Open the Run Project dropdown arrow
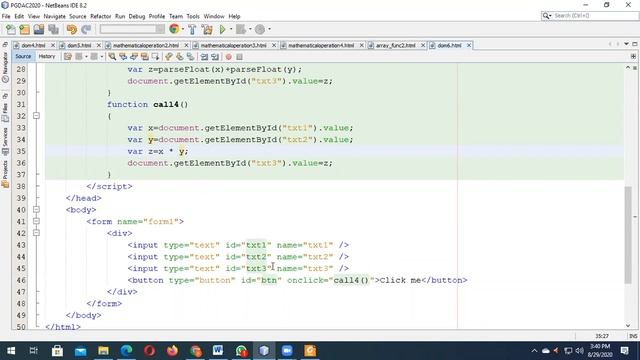This screenshot has height=360, width=640. tap(231, 29)
